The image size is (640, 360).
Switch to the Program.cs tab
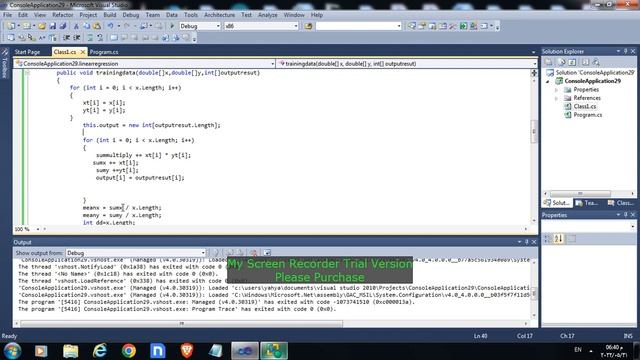[104, 52]
